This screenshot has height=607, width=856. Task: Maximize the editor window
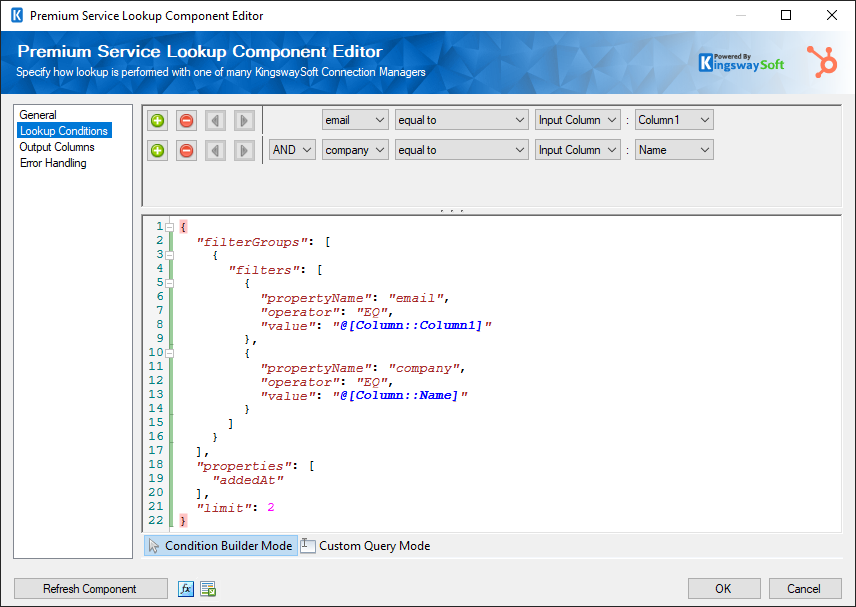[786, 15]
